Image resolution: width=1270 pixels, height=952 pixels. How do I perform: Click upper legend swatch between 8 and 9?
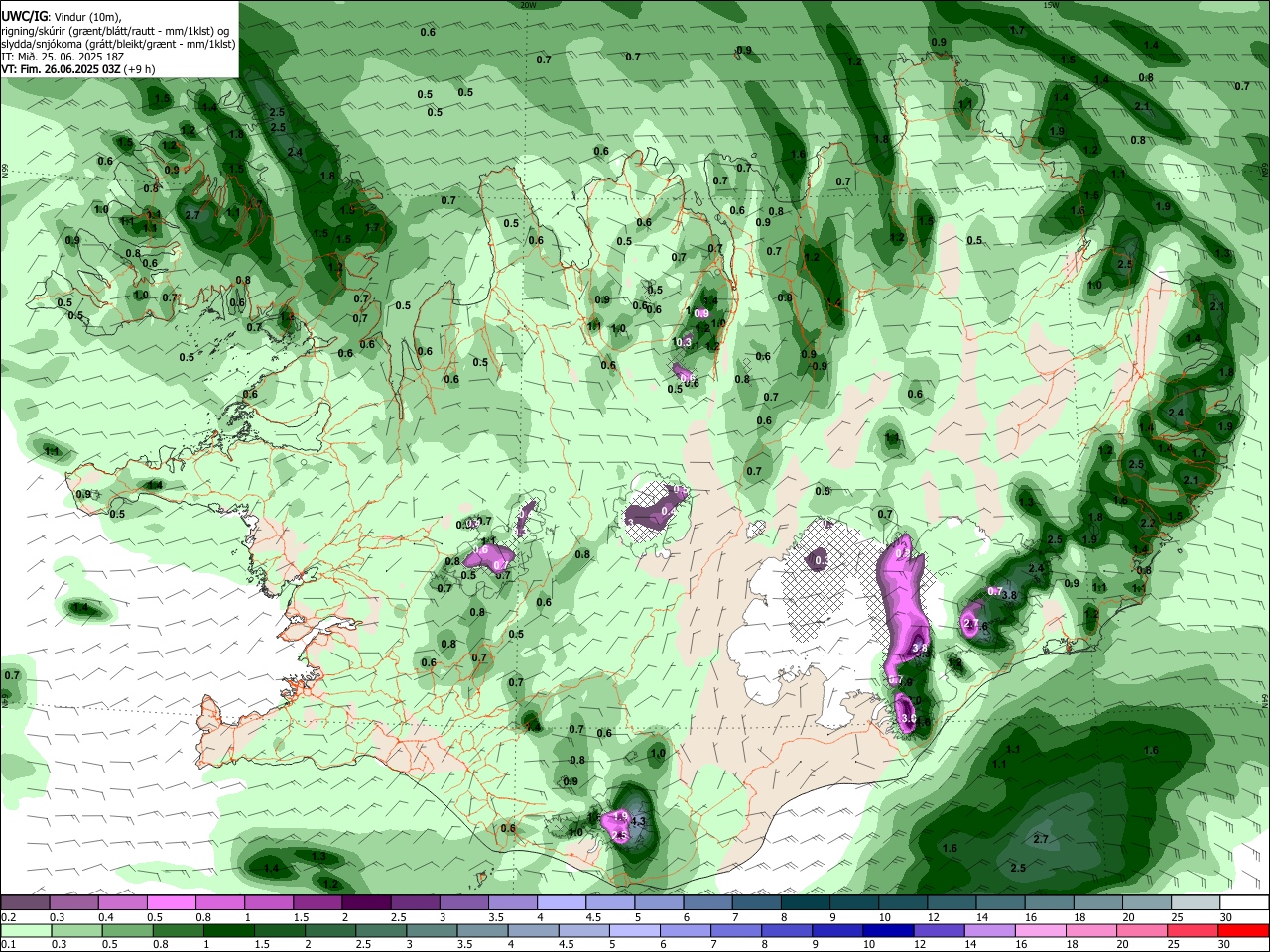coord(806,903)
